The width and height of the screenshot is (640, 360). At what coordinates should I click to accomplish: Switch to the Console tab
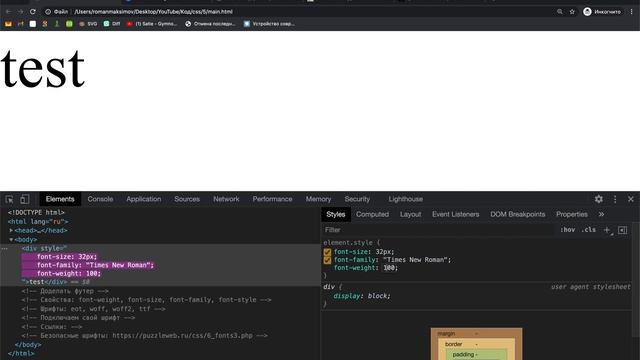[x=100, y=199]
